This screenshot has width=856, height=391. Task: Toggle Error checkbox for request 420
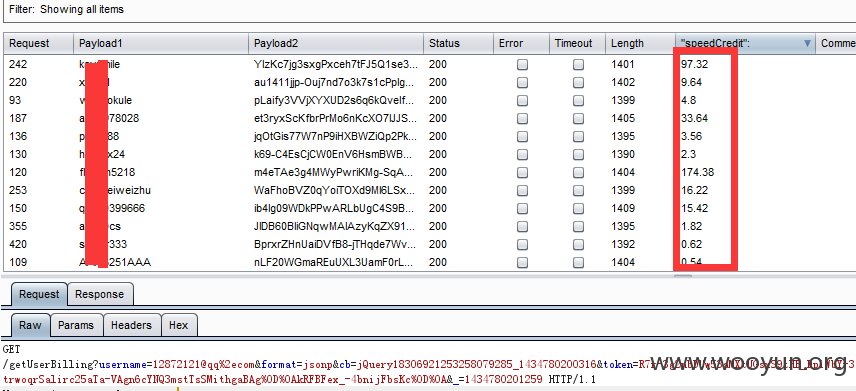pyautogui.click(x=522, y=245)
